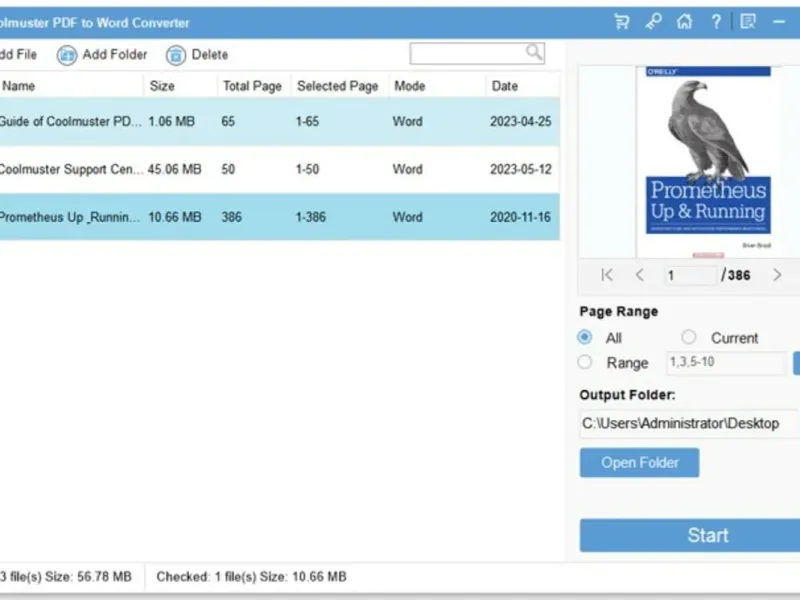Click the Word mode cell for Support row

408,169
